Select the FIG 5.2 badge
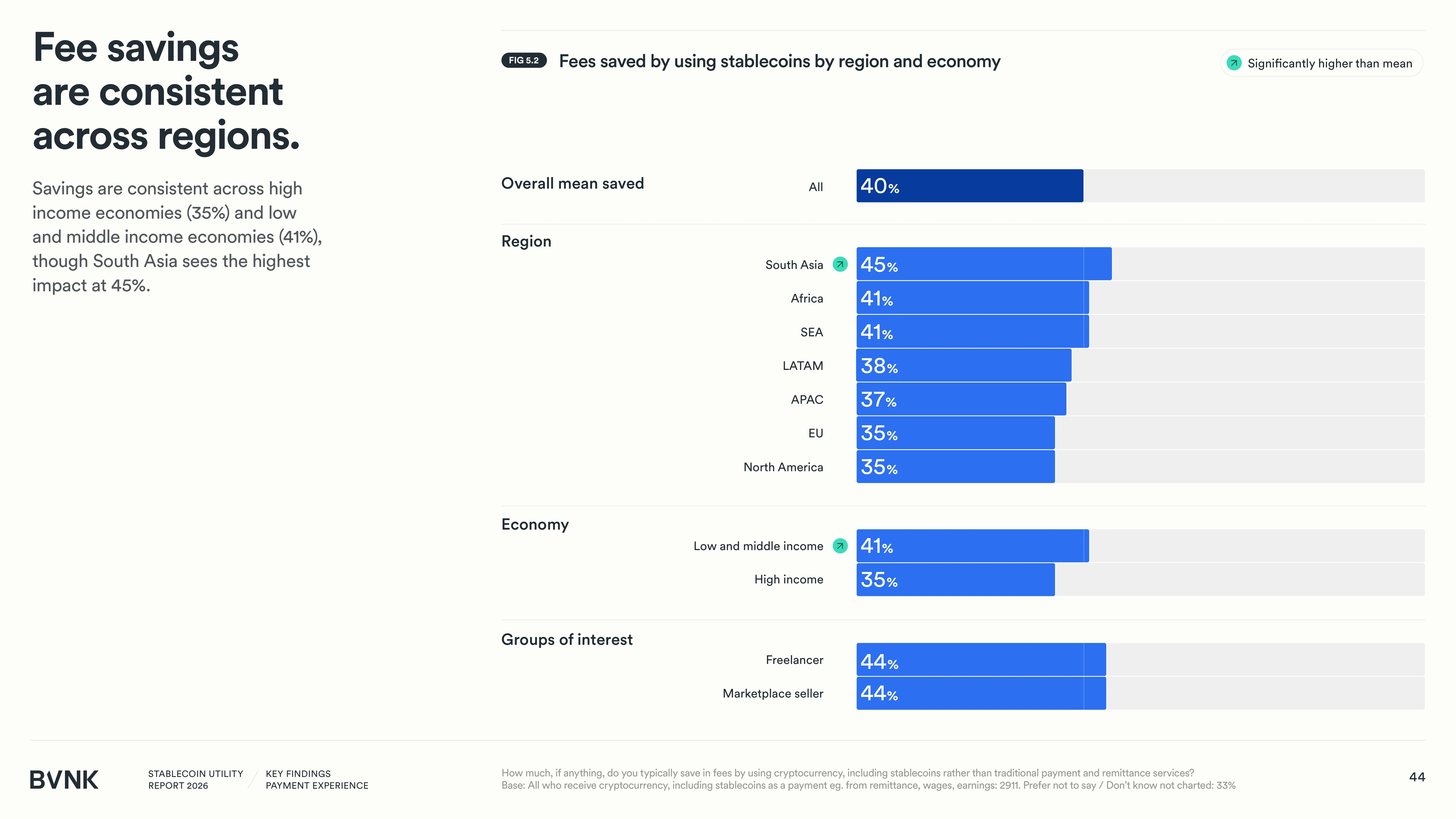1456x819 pixels. [x=524, y=61]
